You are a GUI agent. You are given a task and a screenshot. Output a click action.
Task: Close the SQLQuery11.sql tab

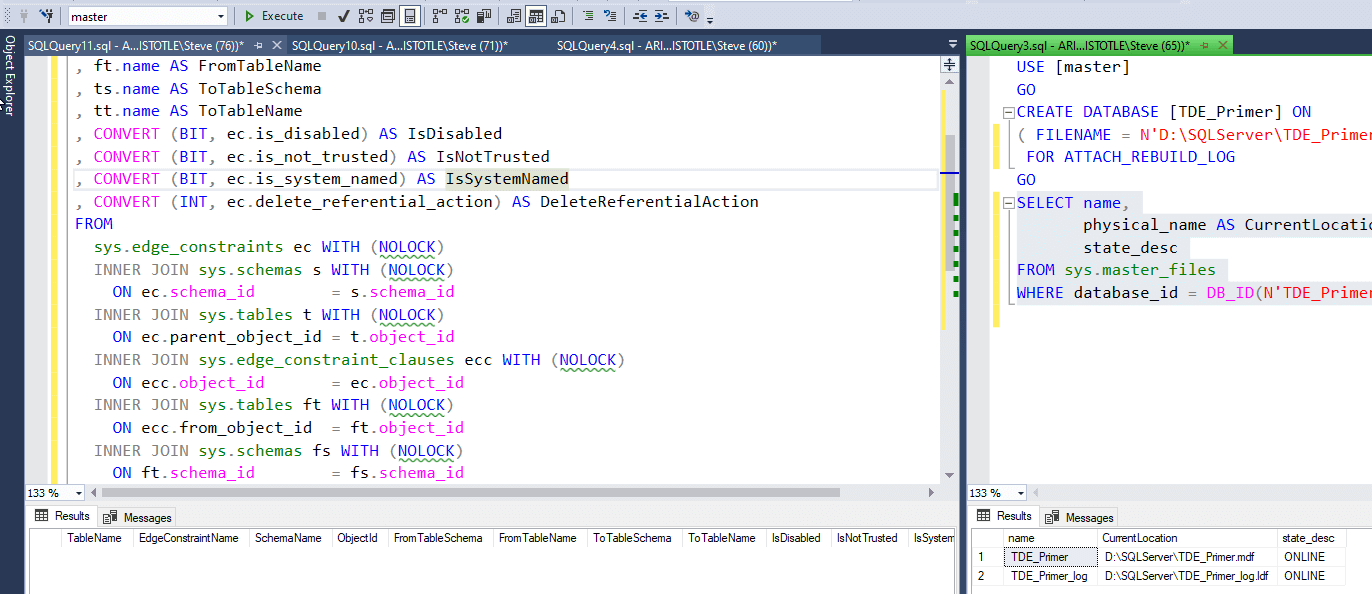[276, 45]
